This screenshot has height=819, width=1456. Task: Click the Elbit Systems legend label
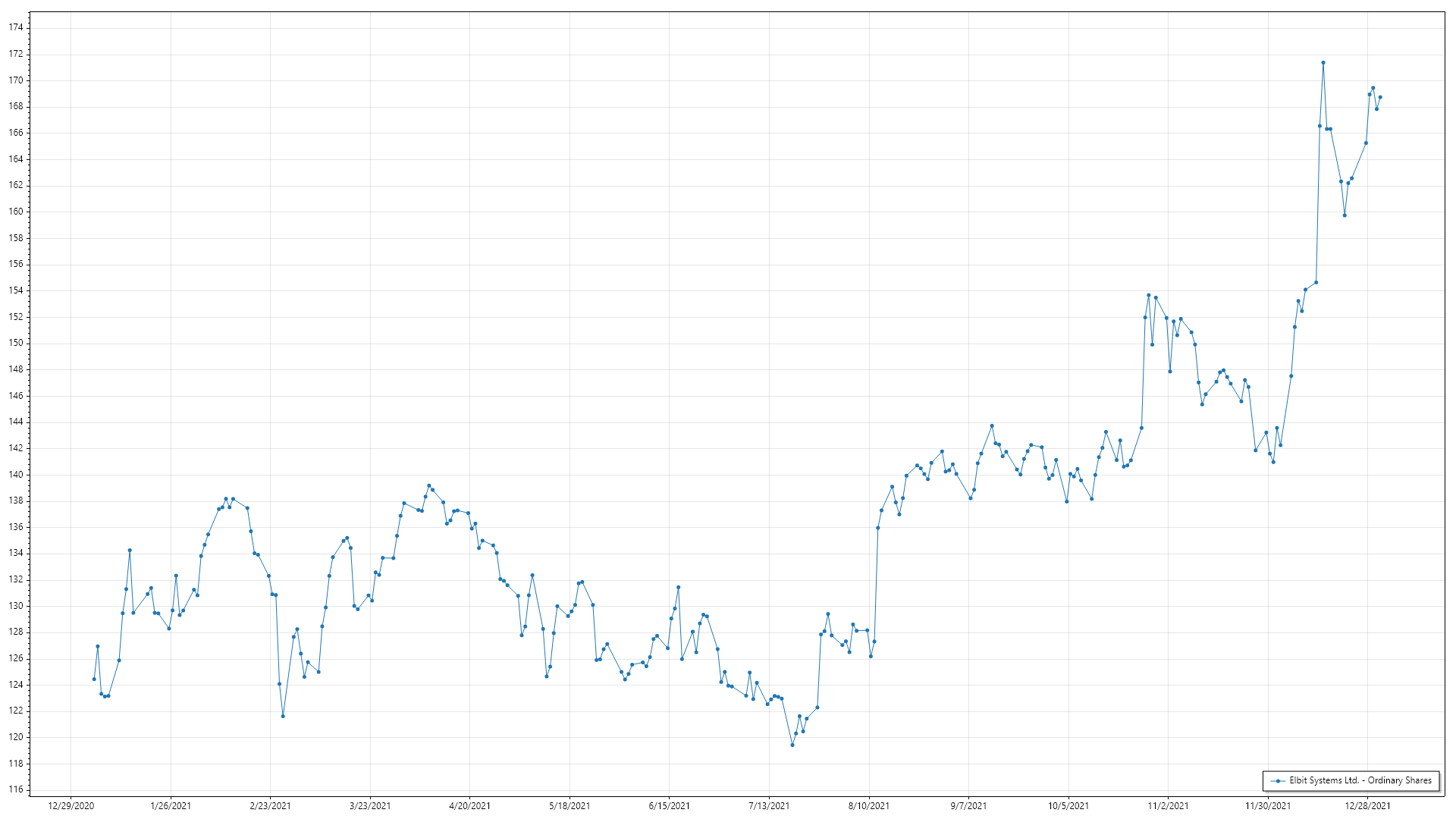1360,780
